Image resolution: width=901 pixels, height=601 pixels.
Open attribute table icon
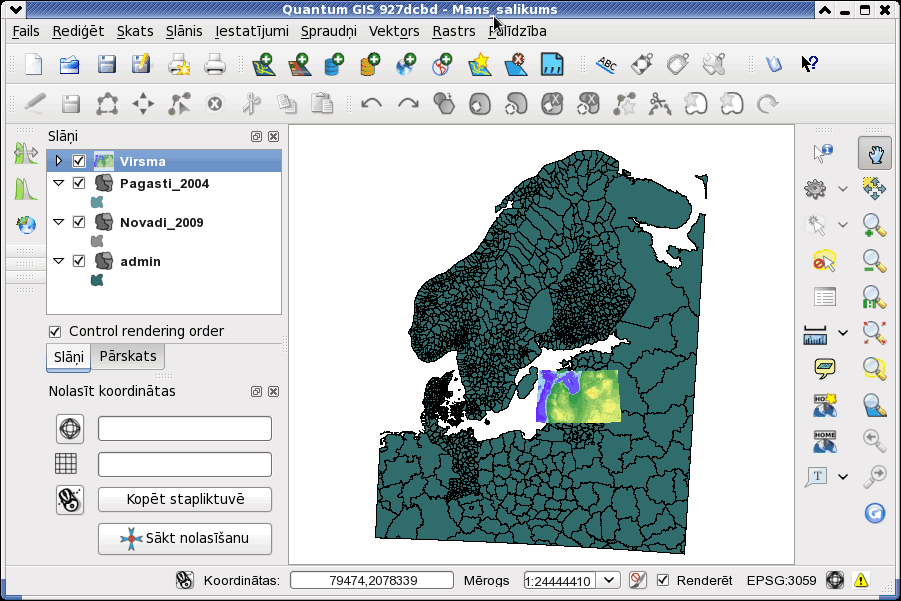click(825, 297)
